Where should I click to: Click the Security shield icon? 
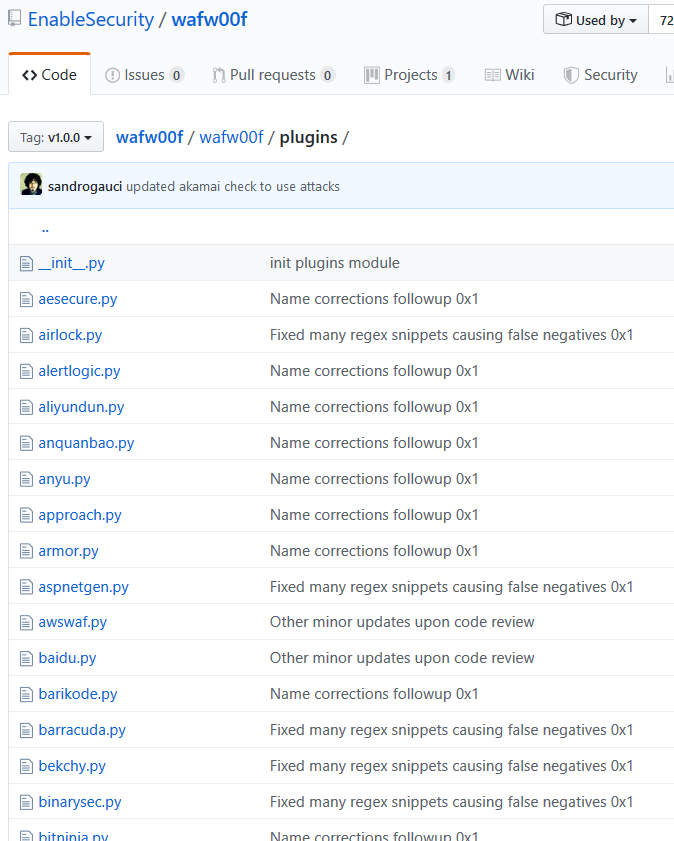pyautogui.click(x=571, y=75)
